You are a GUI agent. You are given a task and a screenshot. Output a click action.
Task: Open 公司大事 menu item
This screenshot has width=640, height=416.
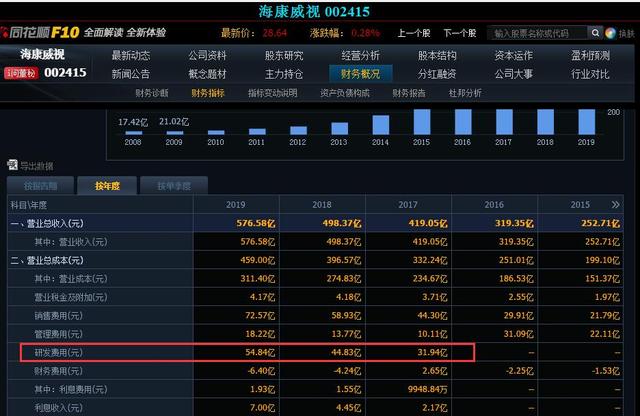point(513,74)
